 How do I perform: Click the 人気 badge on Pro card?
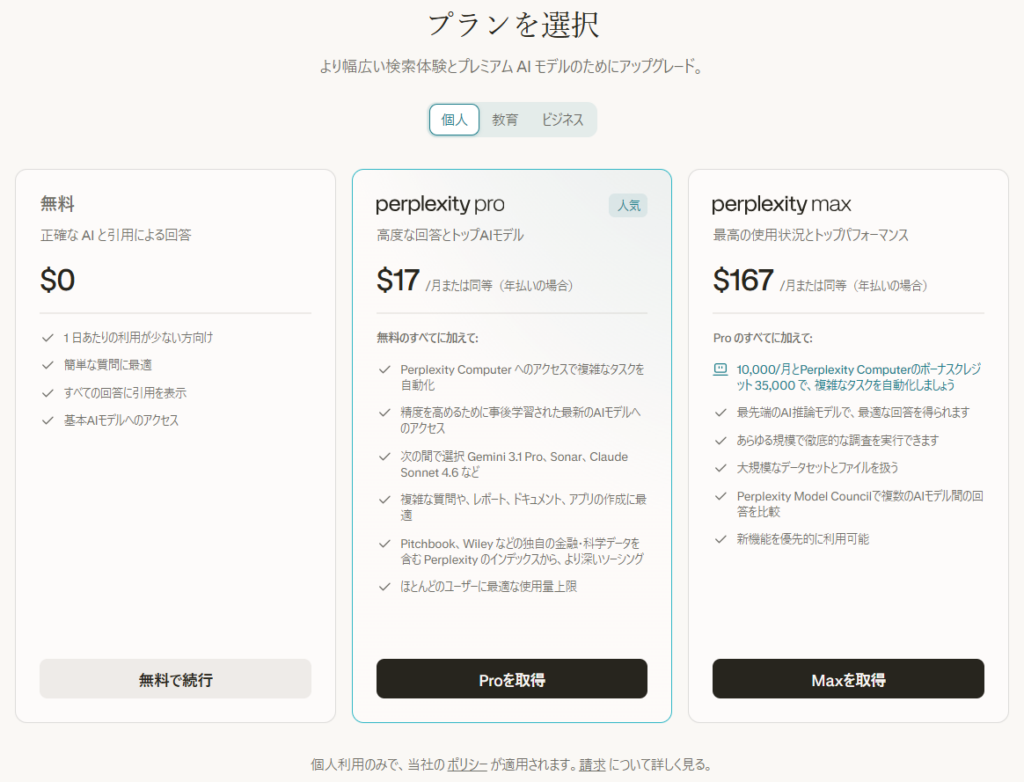[x=628, y=206]
